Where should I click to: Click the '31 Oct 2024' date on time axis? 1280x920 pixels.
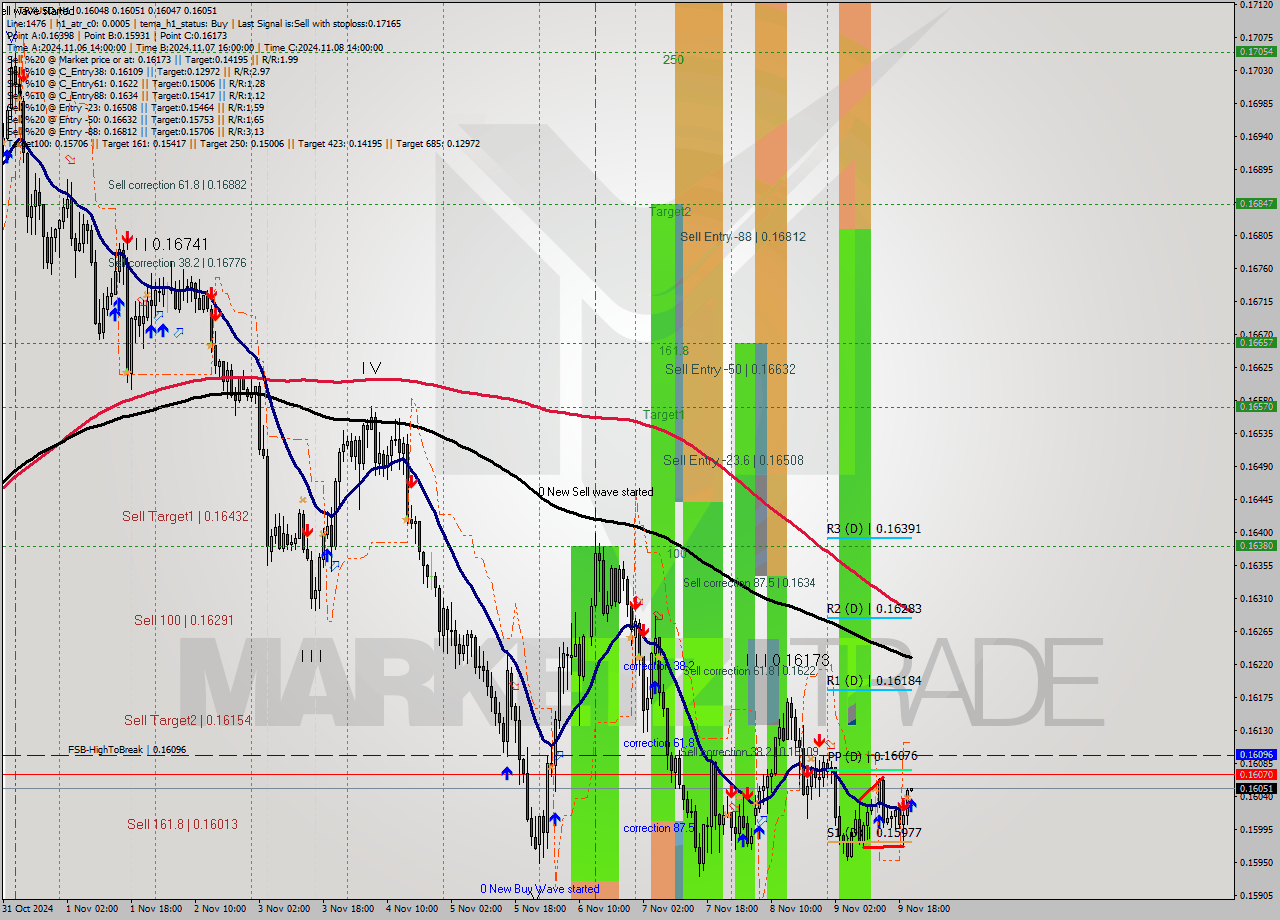[28, 909]
